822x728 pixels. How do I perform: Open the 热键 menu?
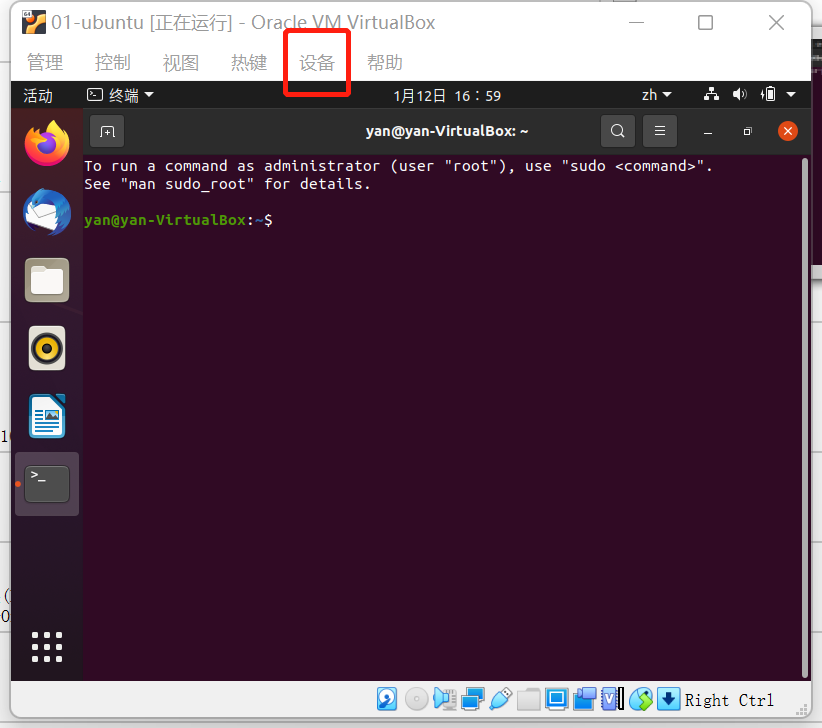pos(249,63)
